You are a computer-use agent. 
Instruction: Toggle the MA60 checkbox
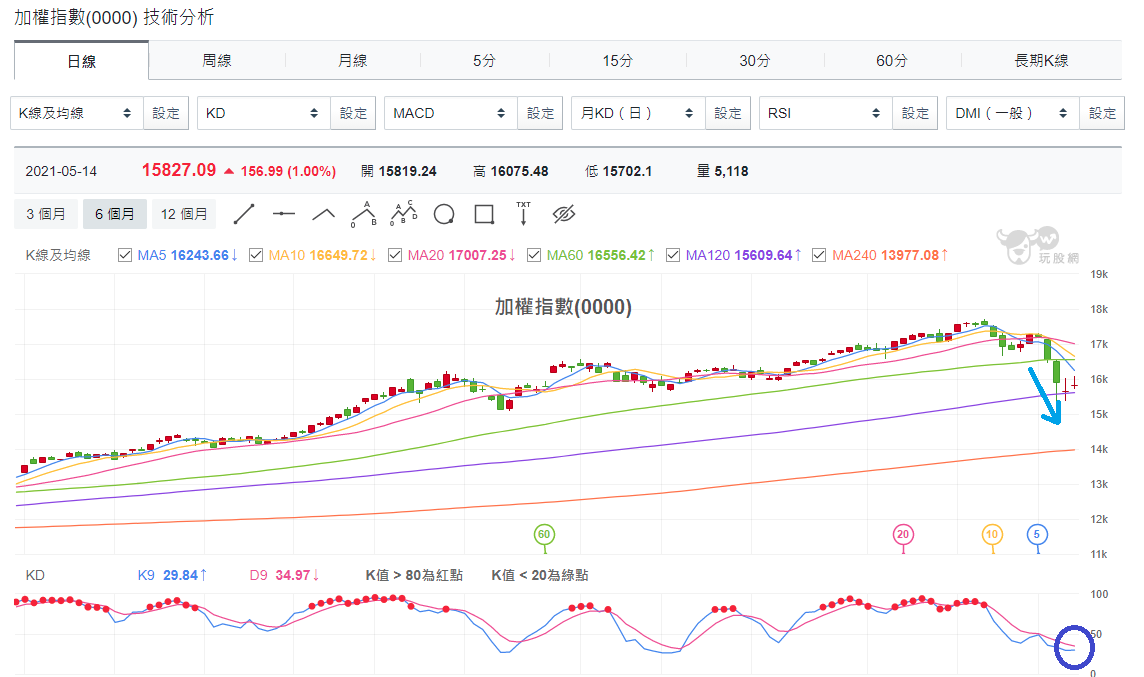tap(534, 255)
